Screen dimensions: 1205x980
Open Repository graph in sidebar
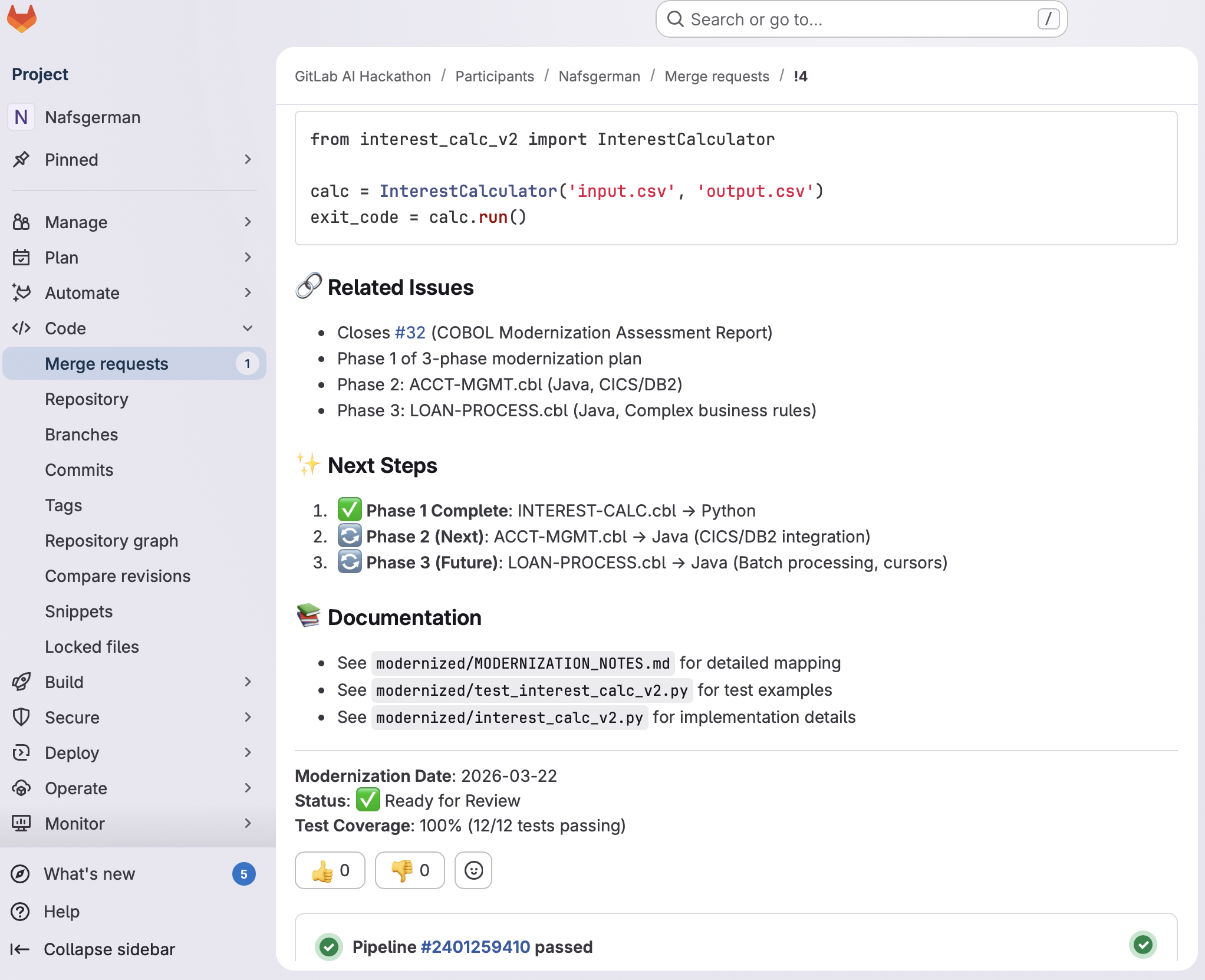point(111,541)
